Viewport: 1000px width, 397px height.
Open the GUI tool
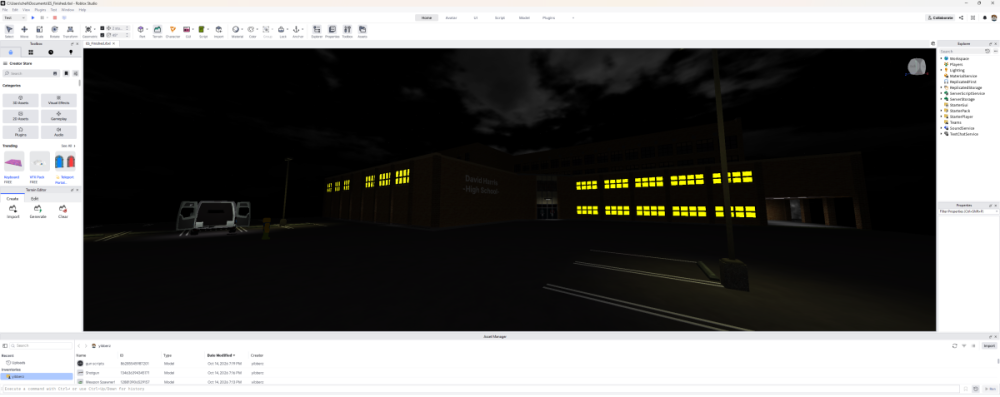coord(188,31)
